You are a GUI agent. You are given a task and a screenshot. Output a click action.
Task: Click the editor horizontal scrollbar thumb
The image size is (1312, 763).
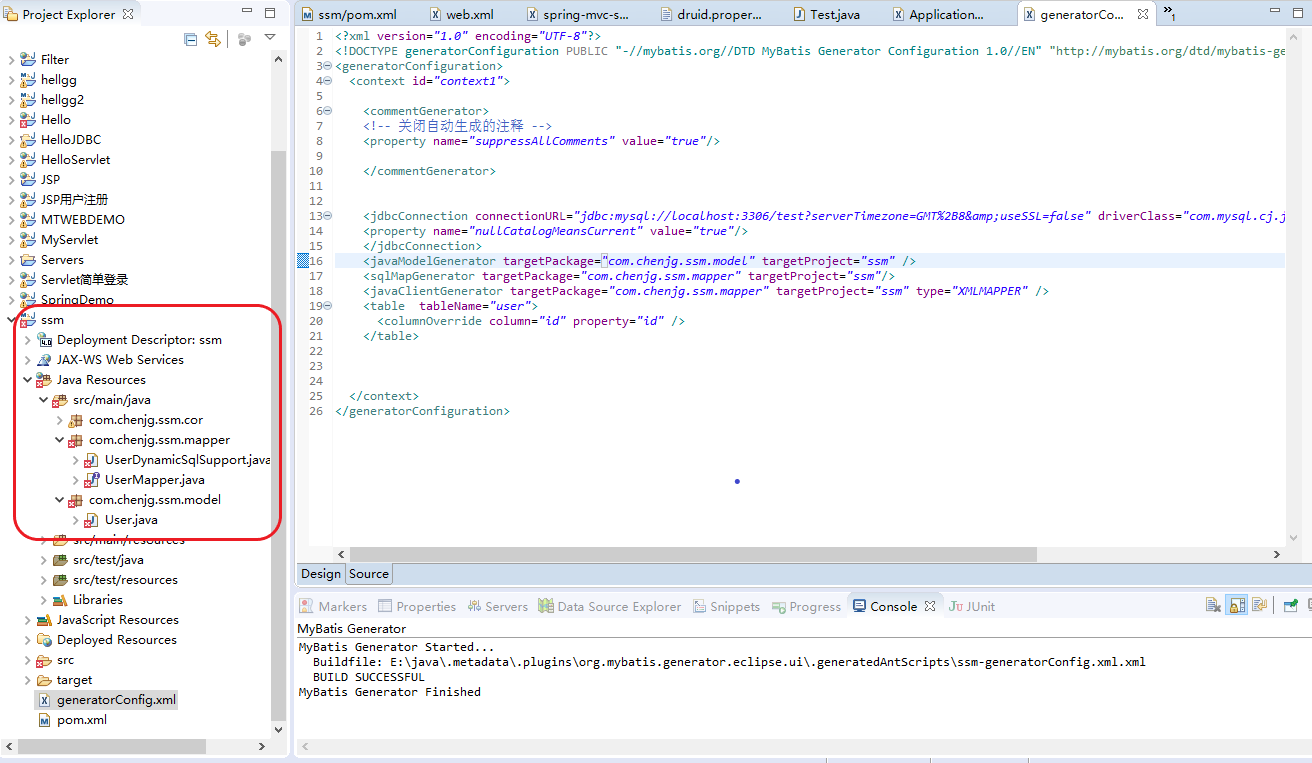coord(692,554)
